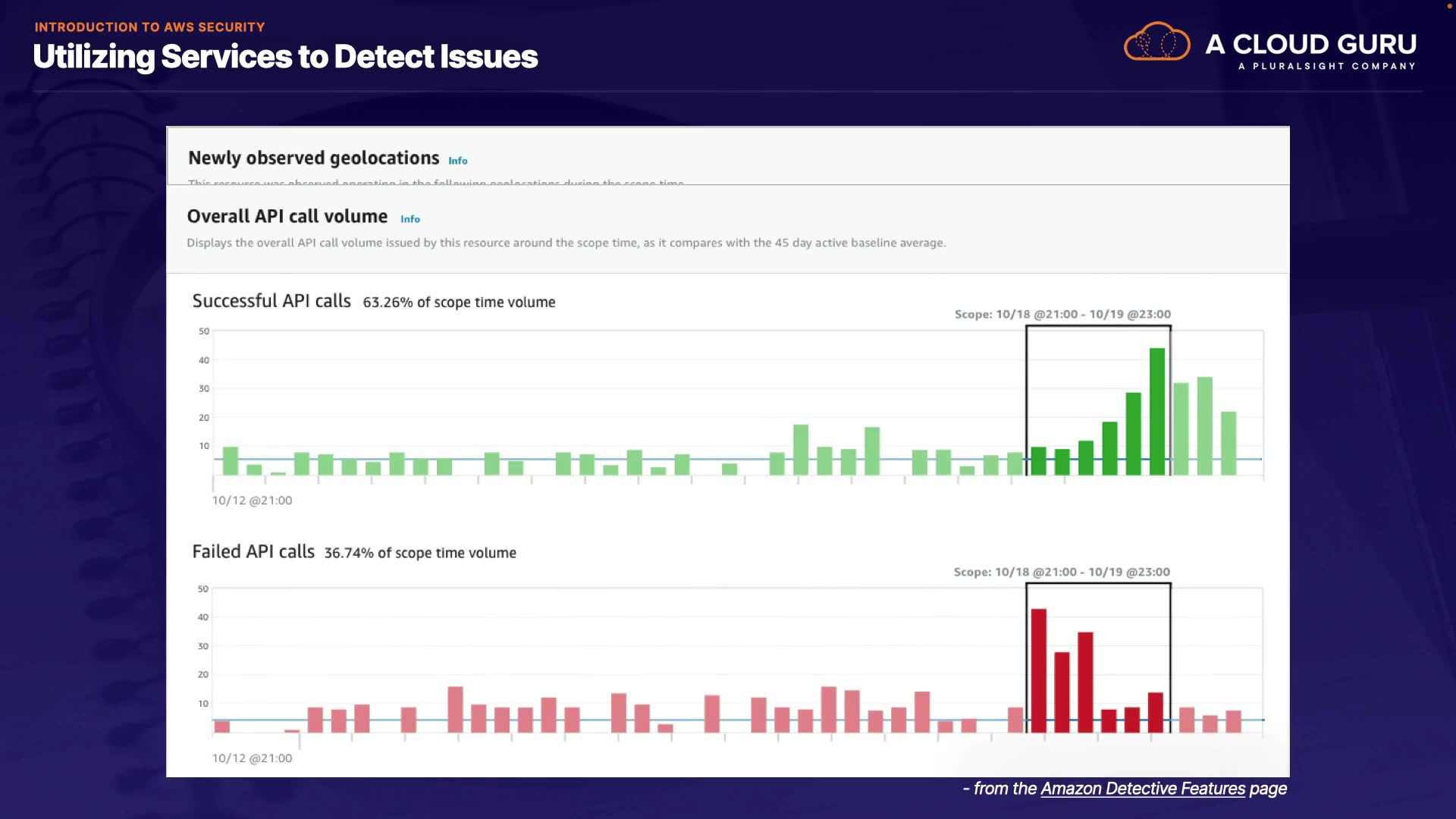Click the Failed API calls heading
The image size is (1456, 819).
253,552
